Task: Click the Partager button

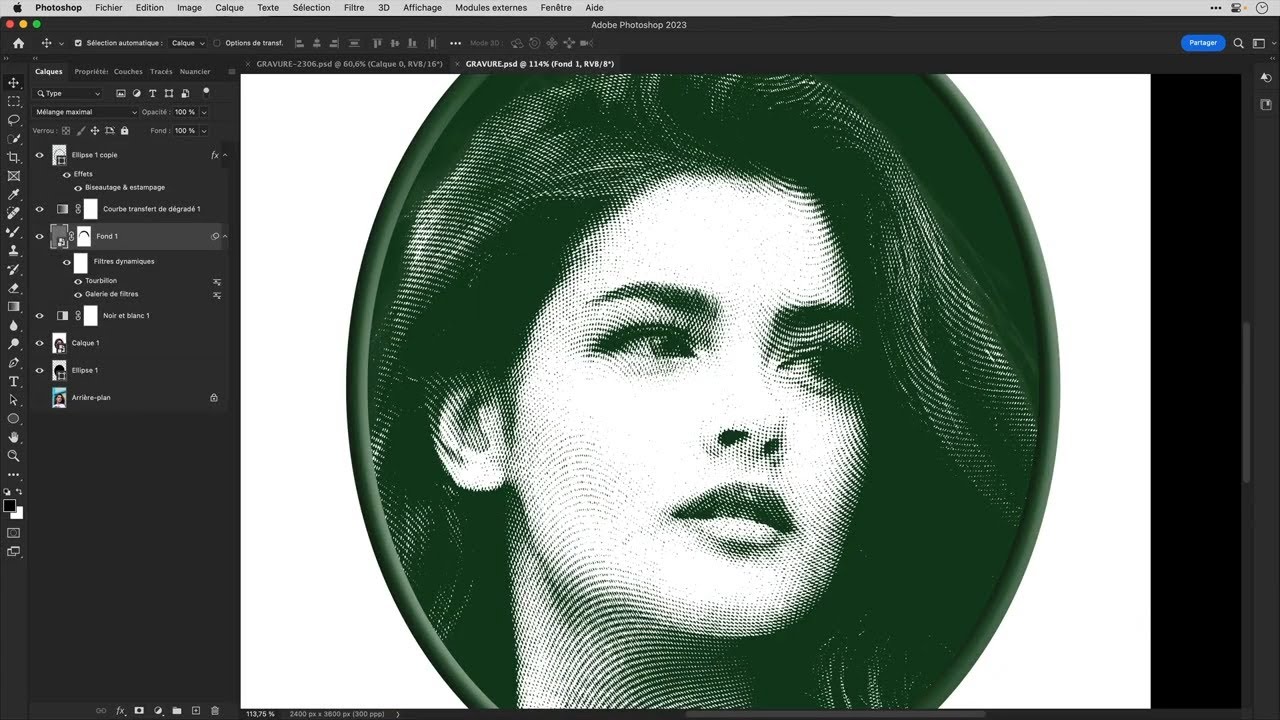Action: pos(1203,43)
